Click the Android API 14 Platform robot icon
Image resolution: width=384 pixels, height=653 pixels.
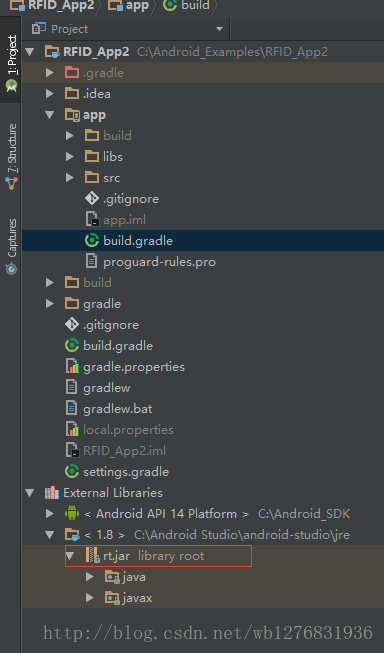click(x=72, y=513)
